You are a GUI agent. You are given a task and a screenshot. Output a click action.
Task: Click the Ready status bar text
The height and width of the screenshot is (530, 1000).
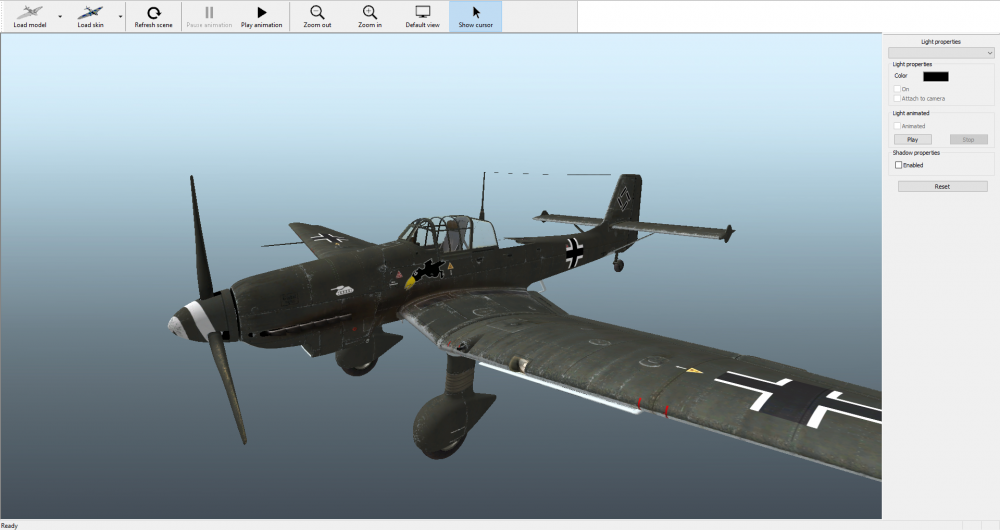coord(10,526)
